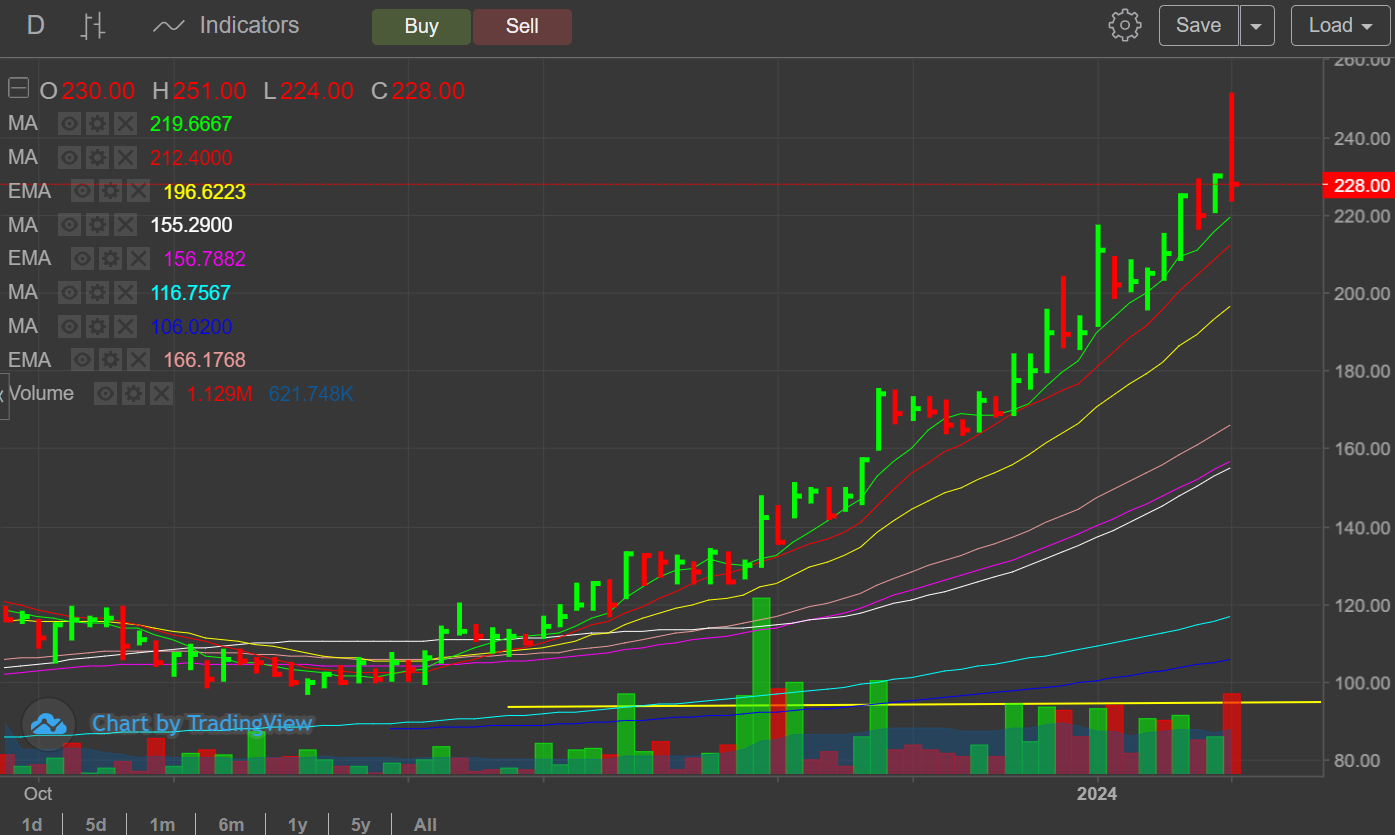Click the Oct date axis label
The height and width of the screenshot is (835, 1395).
(38, 794)
